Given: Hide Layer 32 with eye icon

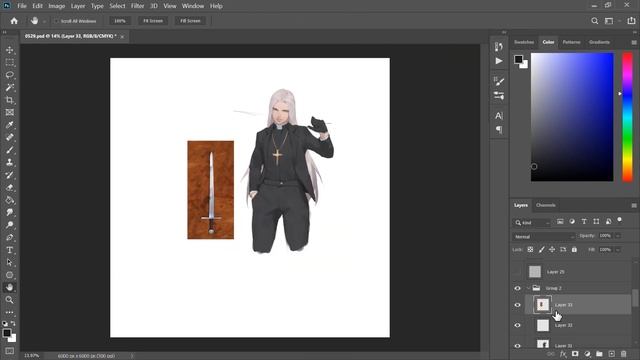Looking at the screenshot, I should (518, 325).
